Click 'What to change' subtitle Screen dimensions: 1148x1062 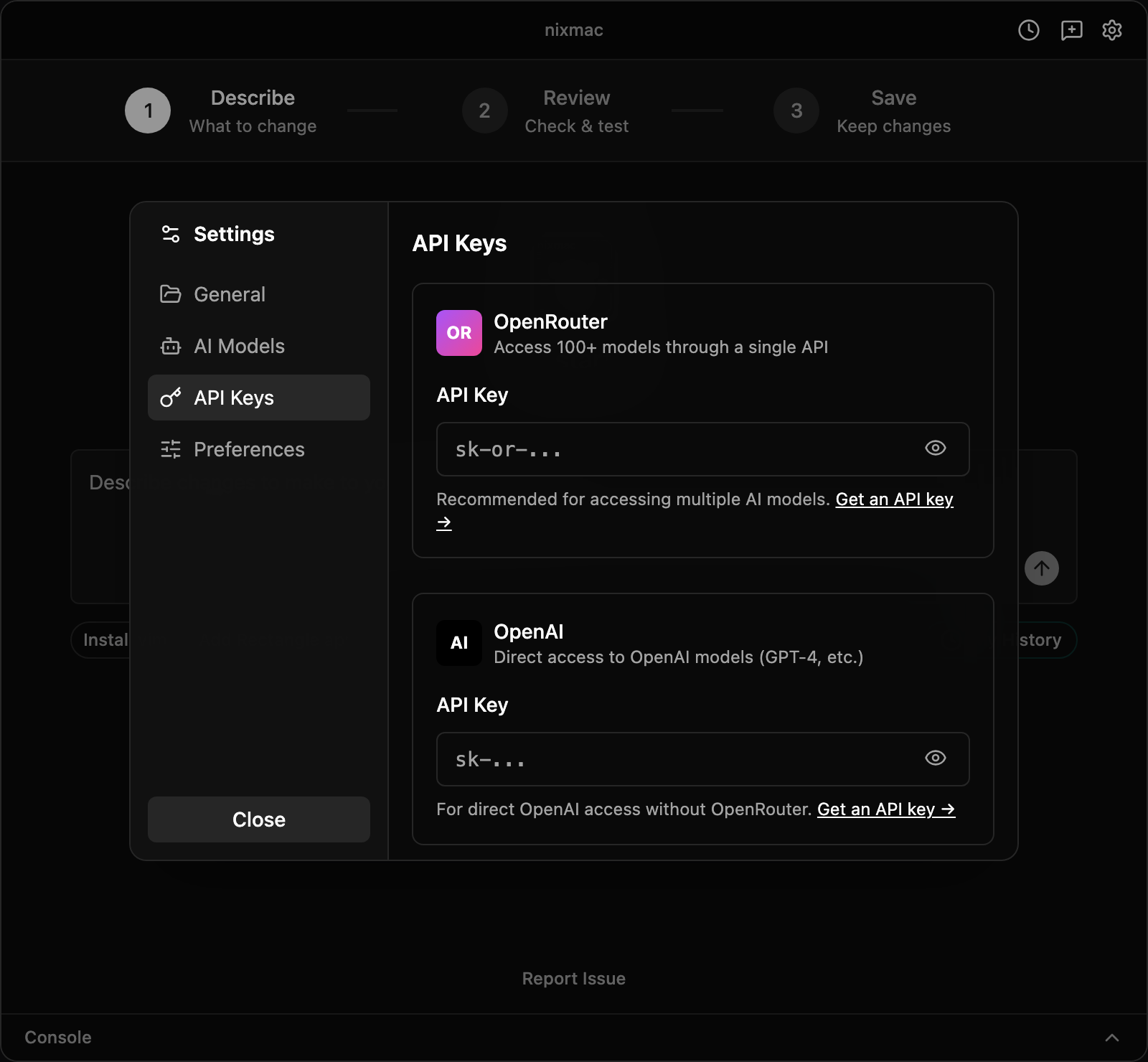tap(253, 126)
